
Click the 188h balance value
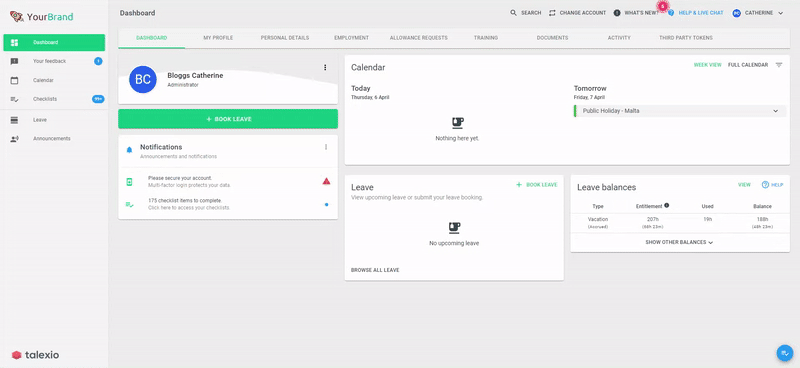coord(762,219)
